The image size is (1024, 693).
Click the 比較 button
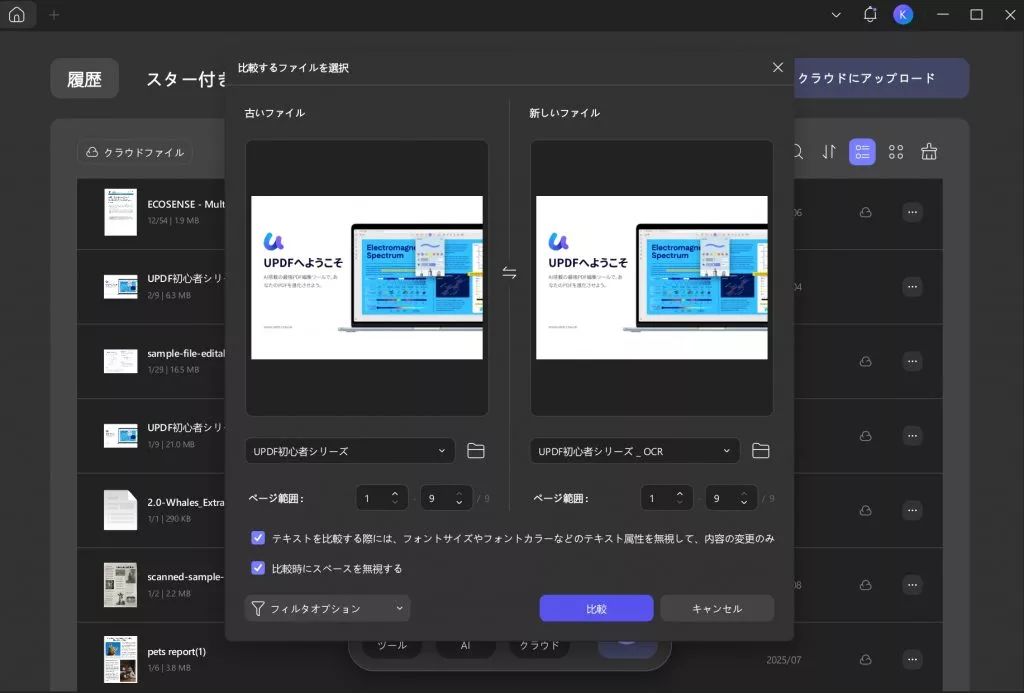click(x=596, y=608)
